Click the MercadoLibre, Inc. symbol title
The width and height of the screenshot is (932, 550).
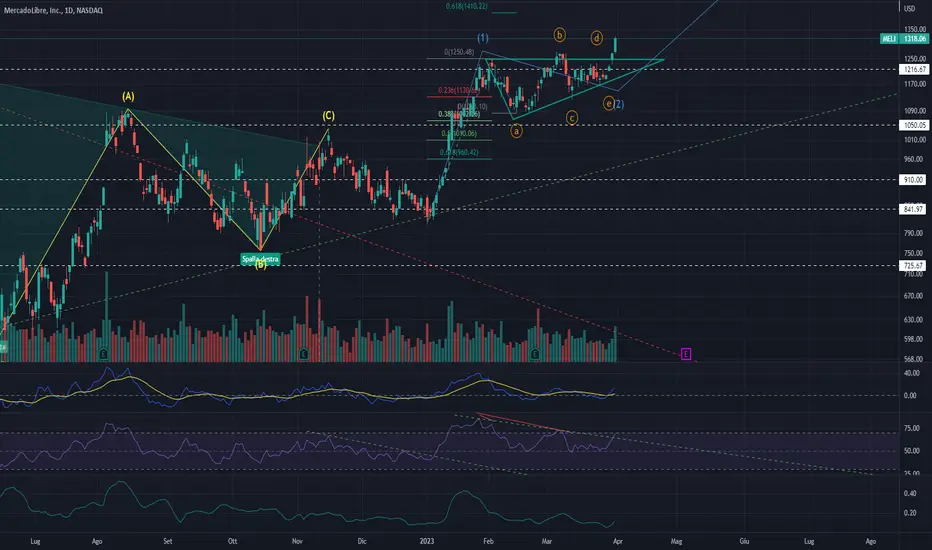click(x=53, y=10)
